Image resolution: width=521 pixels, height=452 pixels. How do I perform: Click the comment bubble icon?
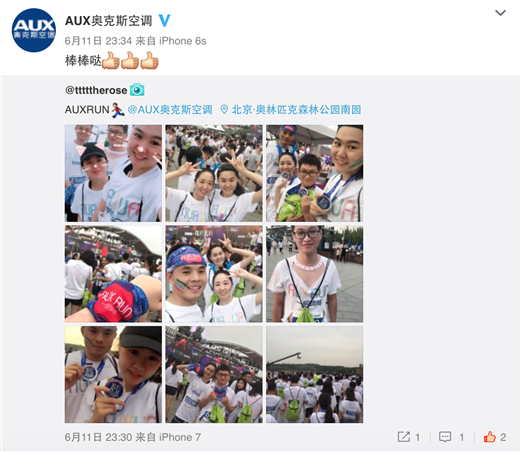pyautogui.click(x=445, y=437)
